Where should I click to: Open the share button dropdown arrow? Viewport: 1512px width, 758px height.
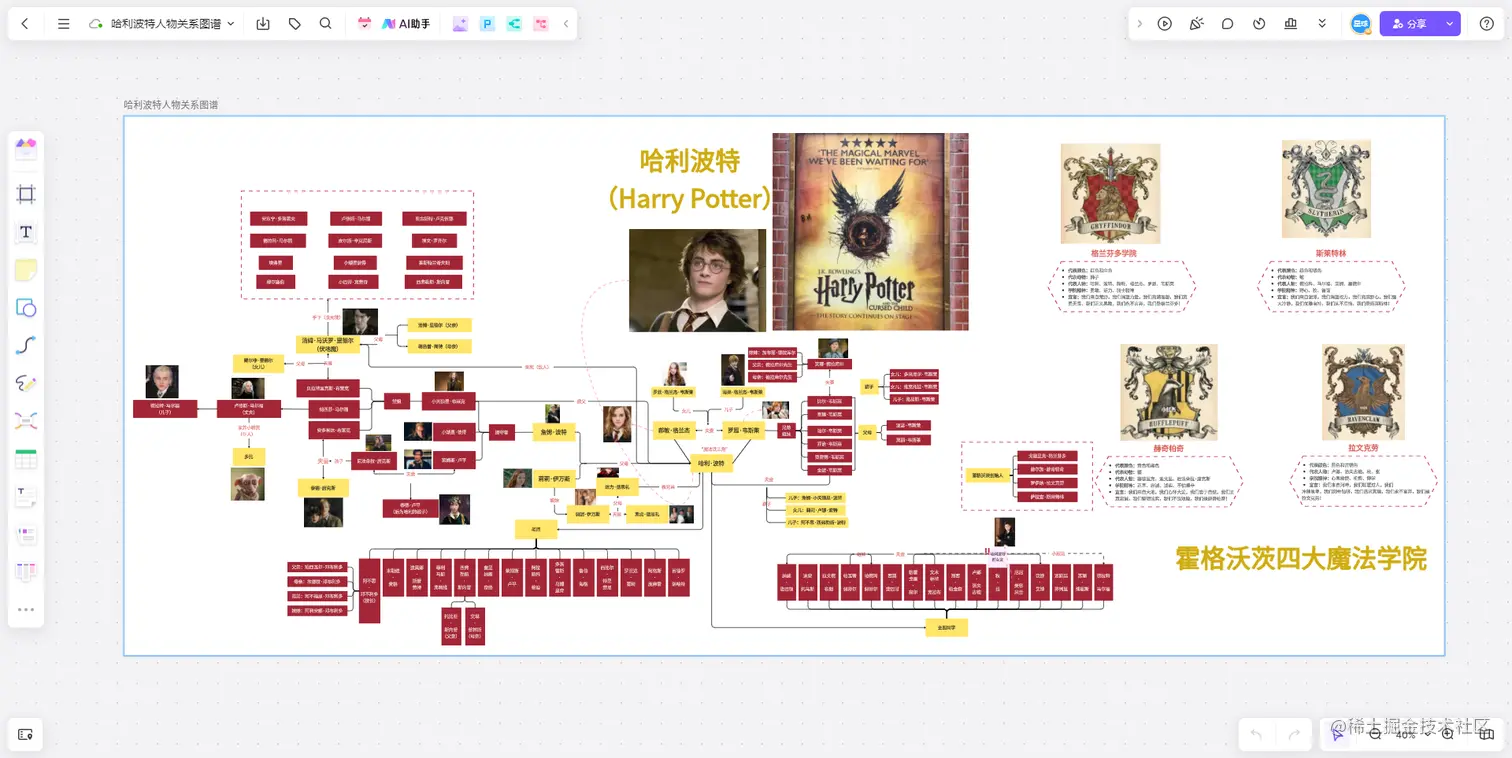pos(1449,24)
